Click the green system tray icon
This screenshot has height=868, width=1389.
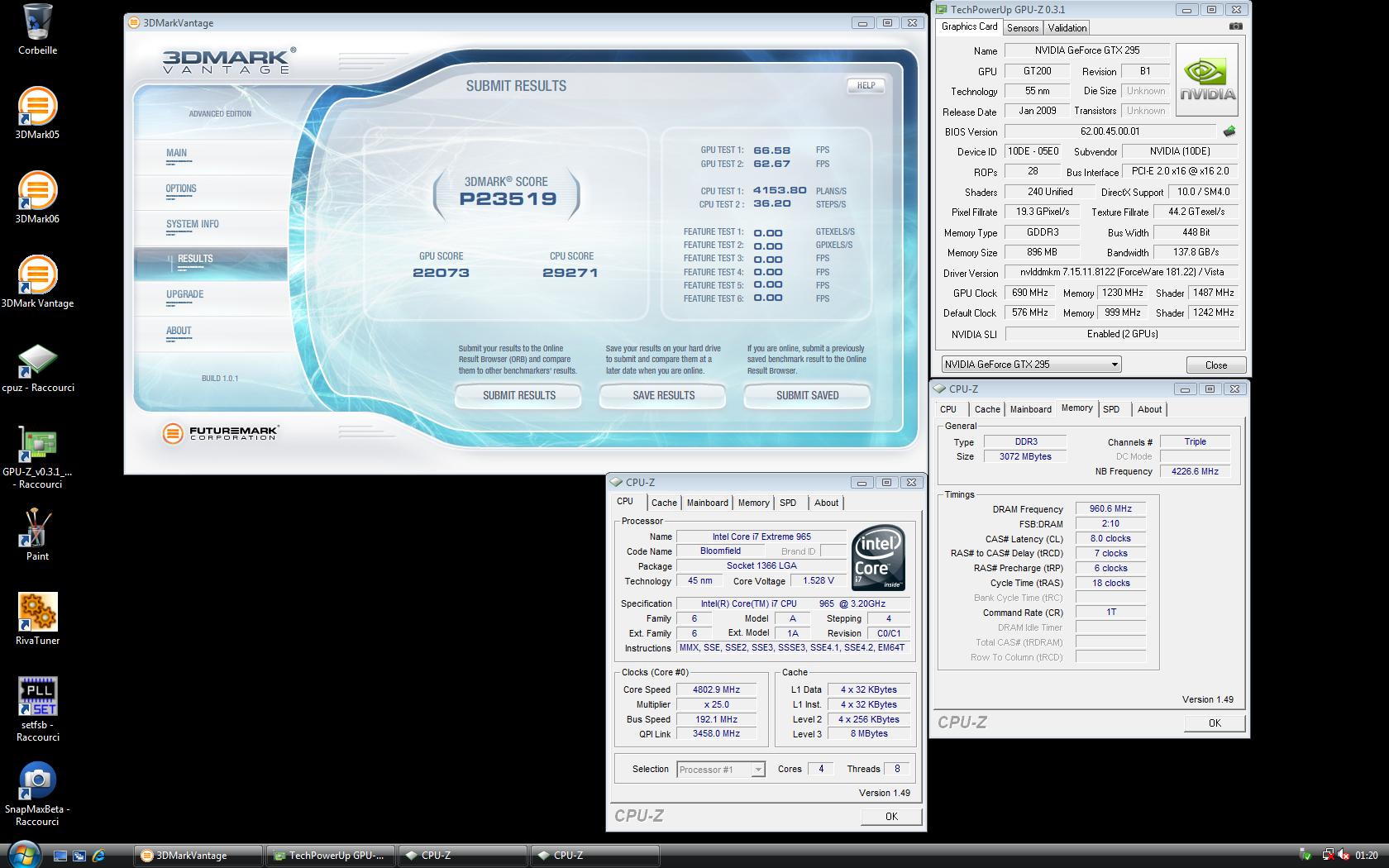click(1305, 856)
